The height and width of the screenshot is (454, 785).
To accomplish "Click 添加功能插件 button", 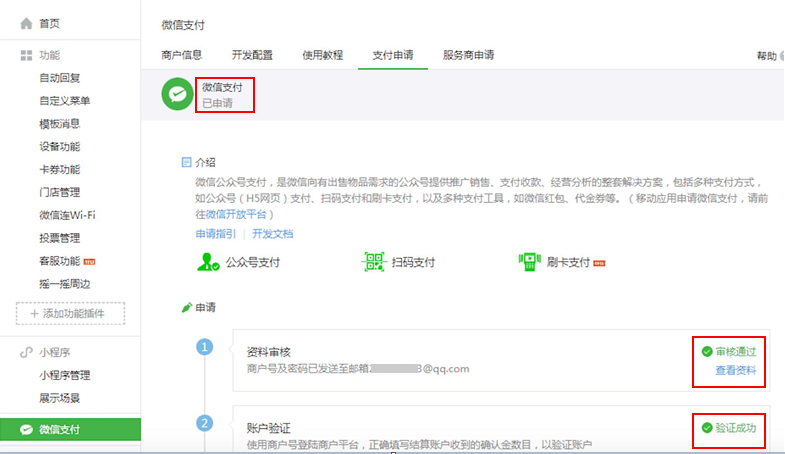I will [70, 313].
